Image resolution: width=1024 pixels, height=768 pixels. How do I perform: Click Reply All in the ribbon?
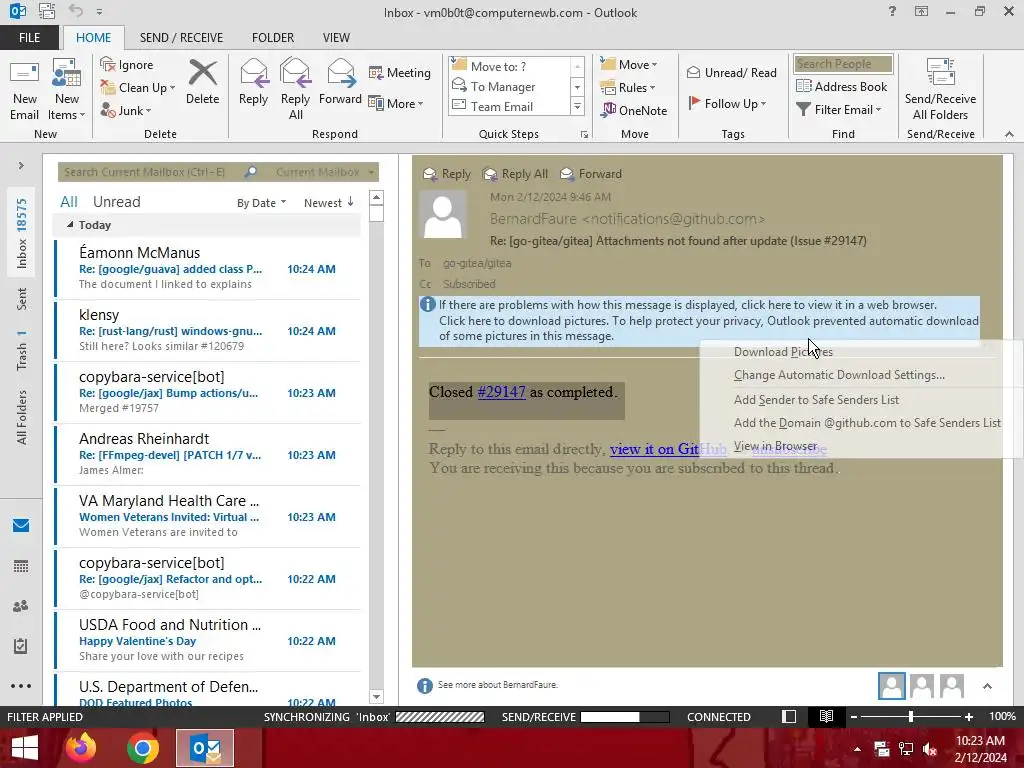[x=295, y=89]
